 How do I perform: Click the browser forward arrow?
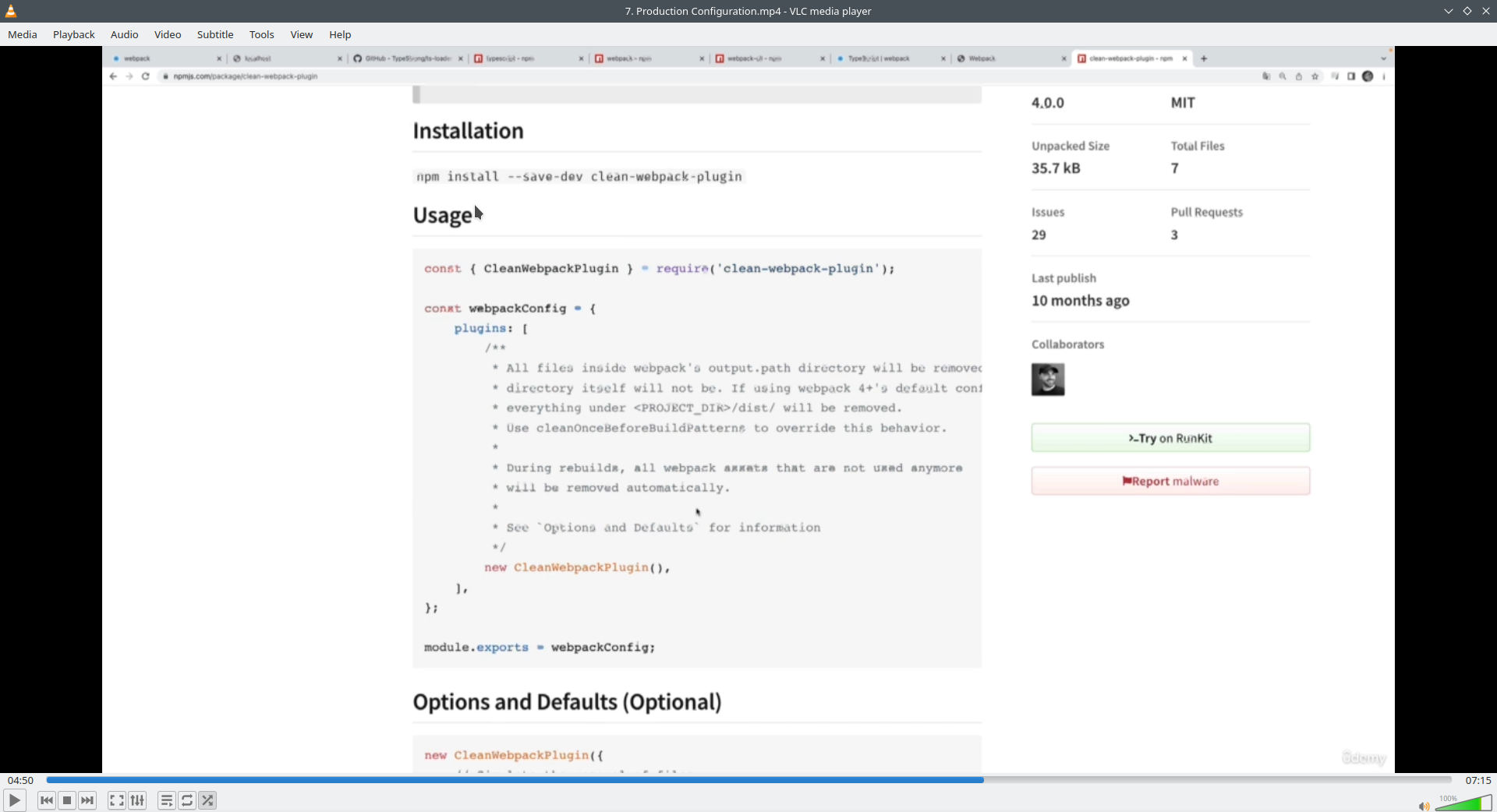pyautogui.click(x=129, y=76)
